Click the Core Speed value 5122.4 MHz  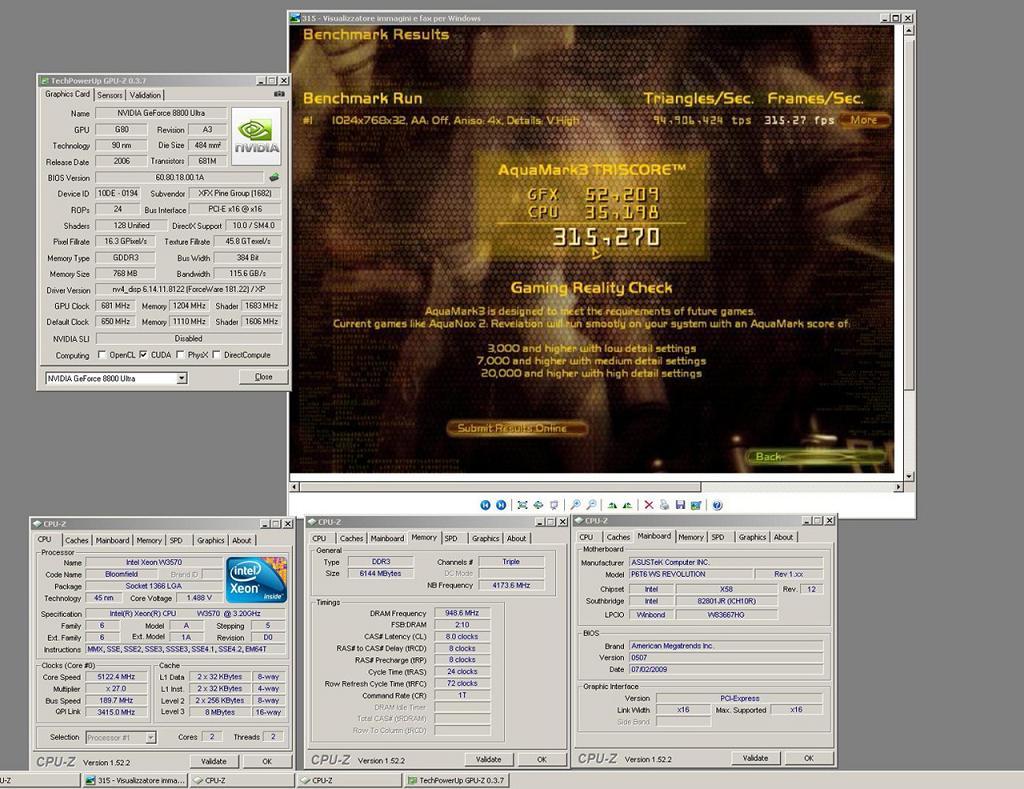[116, 677]
